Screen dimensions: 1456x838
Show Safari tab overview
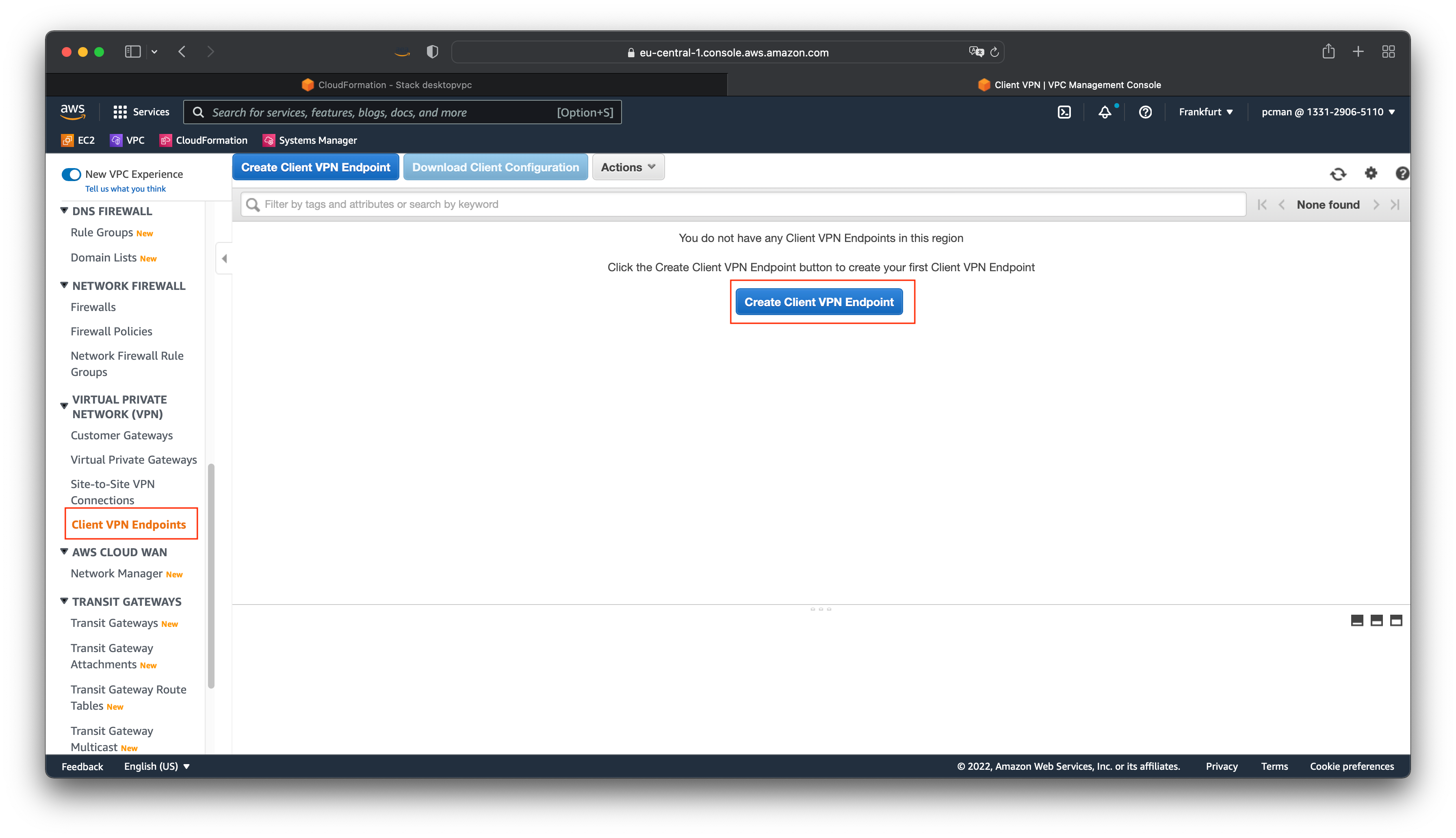click(1388, 52)
